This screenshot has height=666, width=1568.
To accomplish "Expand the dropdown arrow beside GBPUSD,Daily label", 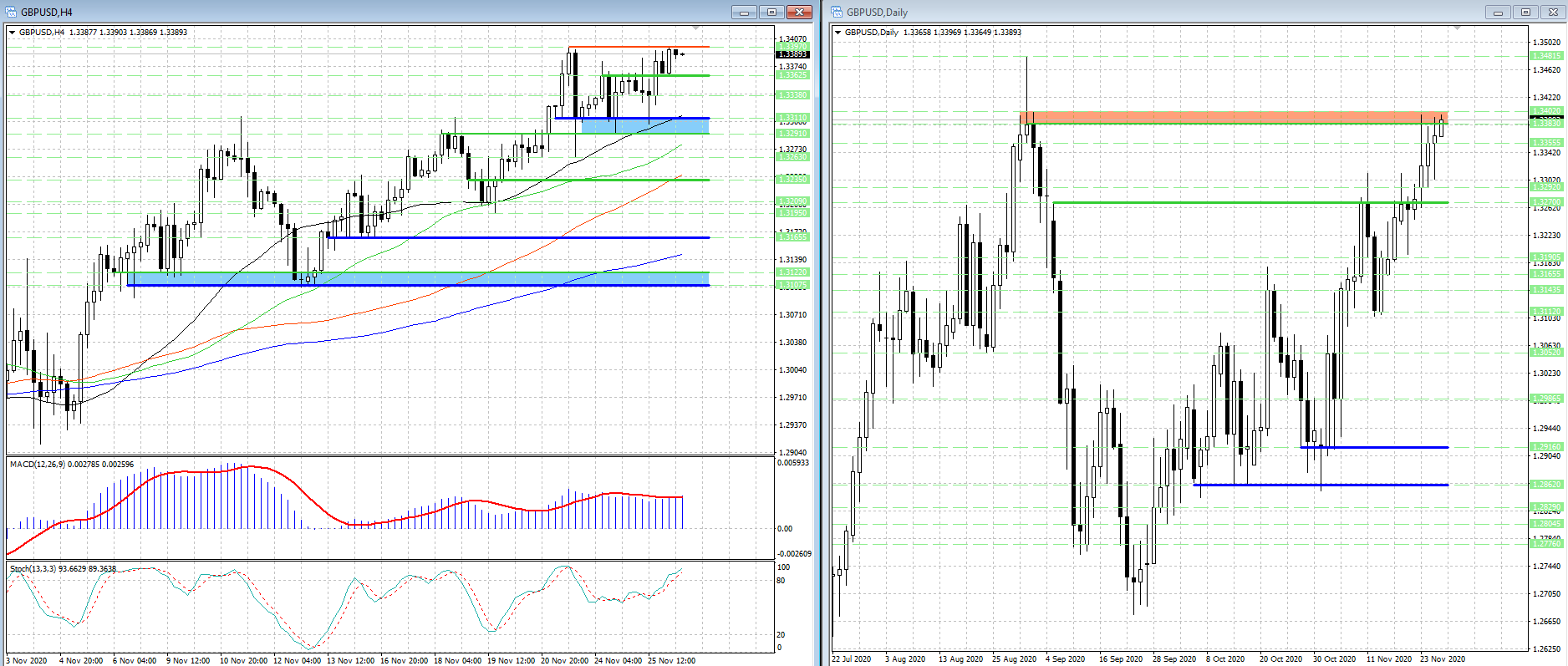I will [x=838, y=33].
